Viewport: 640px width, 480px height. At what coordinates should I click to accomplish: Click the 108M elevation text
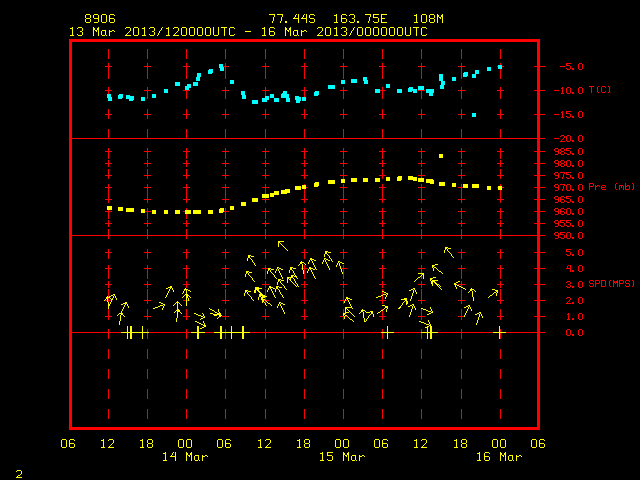click(428, 19)
